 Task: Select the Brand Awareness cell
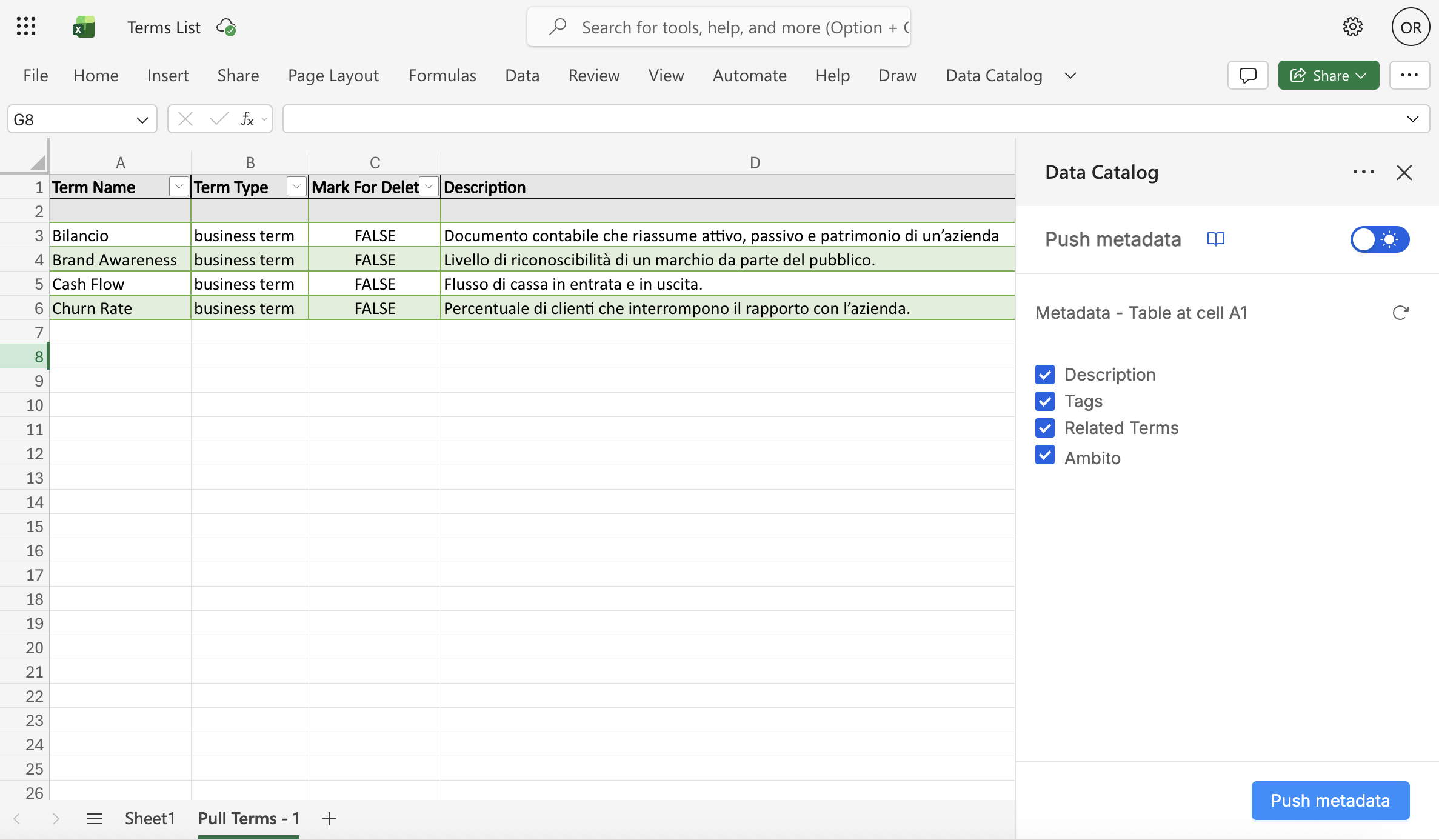pyautogui.click(x=120, y=259)
